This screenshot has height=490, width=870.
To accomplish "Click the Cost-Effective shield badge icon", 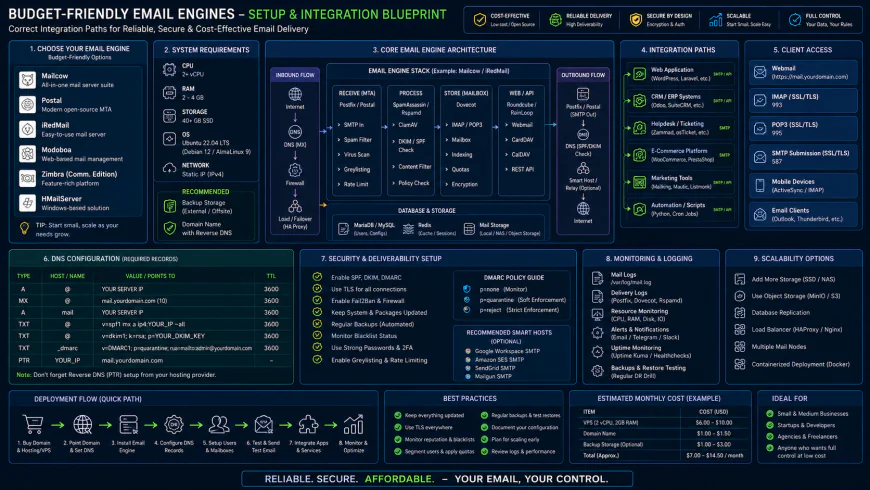I will (480, 20).
